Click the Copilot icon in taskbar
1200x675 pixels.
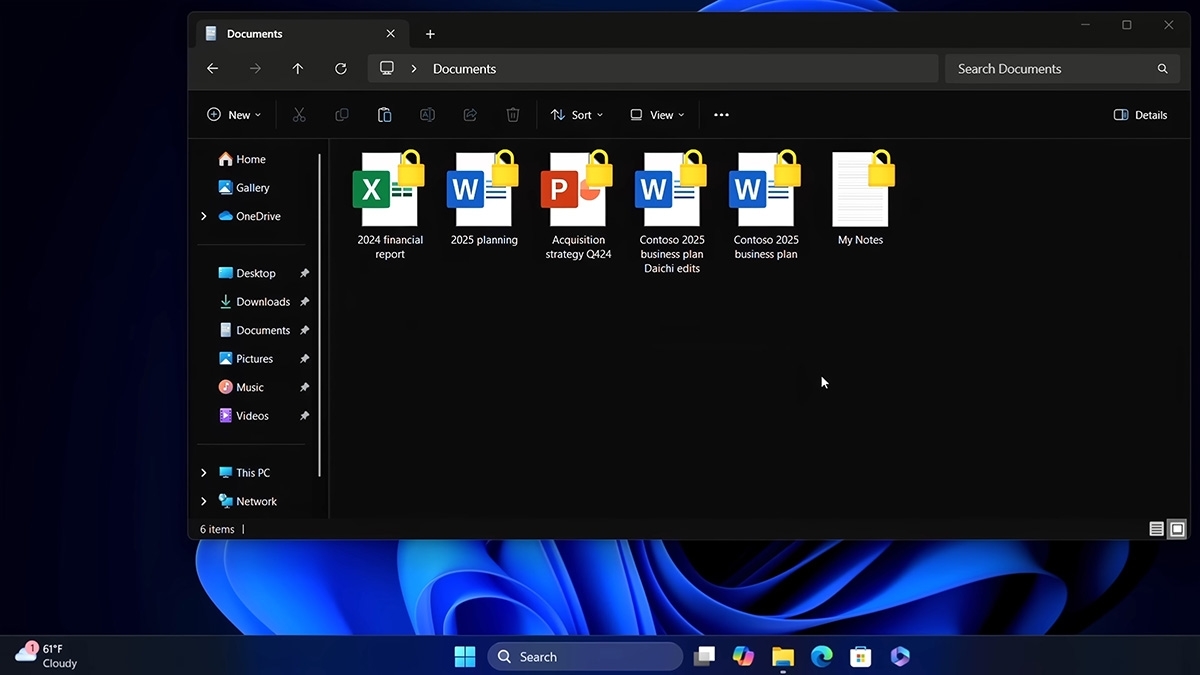[743, 656]
